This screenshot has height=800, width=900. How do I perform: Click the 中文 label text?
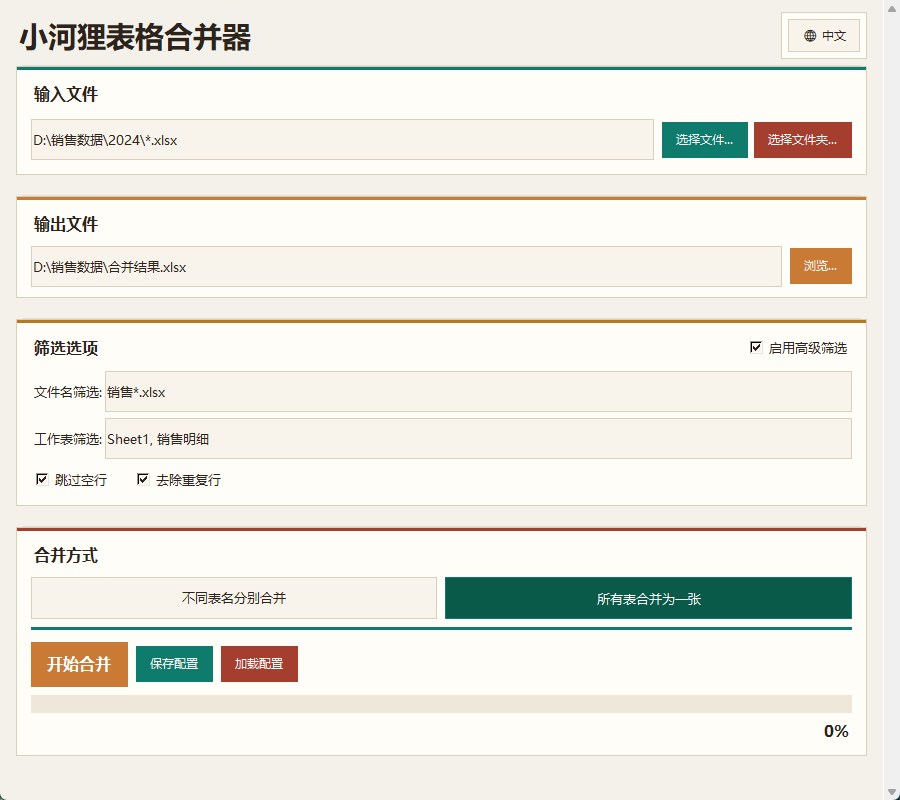834,36
